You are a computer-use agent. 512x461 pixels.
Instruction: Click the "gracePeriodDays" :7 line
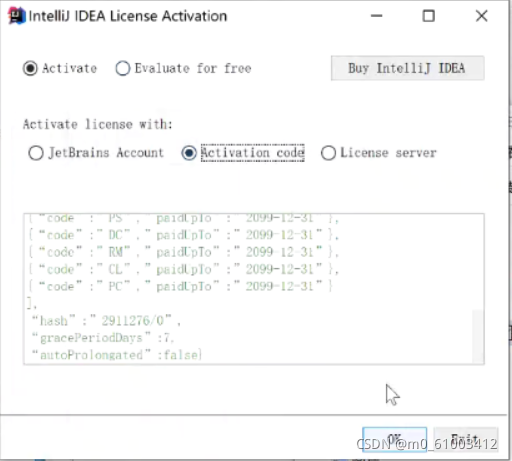[103, 338]
